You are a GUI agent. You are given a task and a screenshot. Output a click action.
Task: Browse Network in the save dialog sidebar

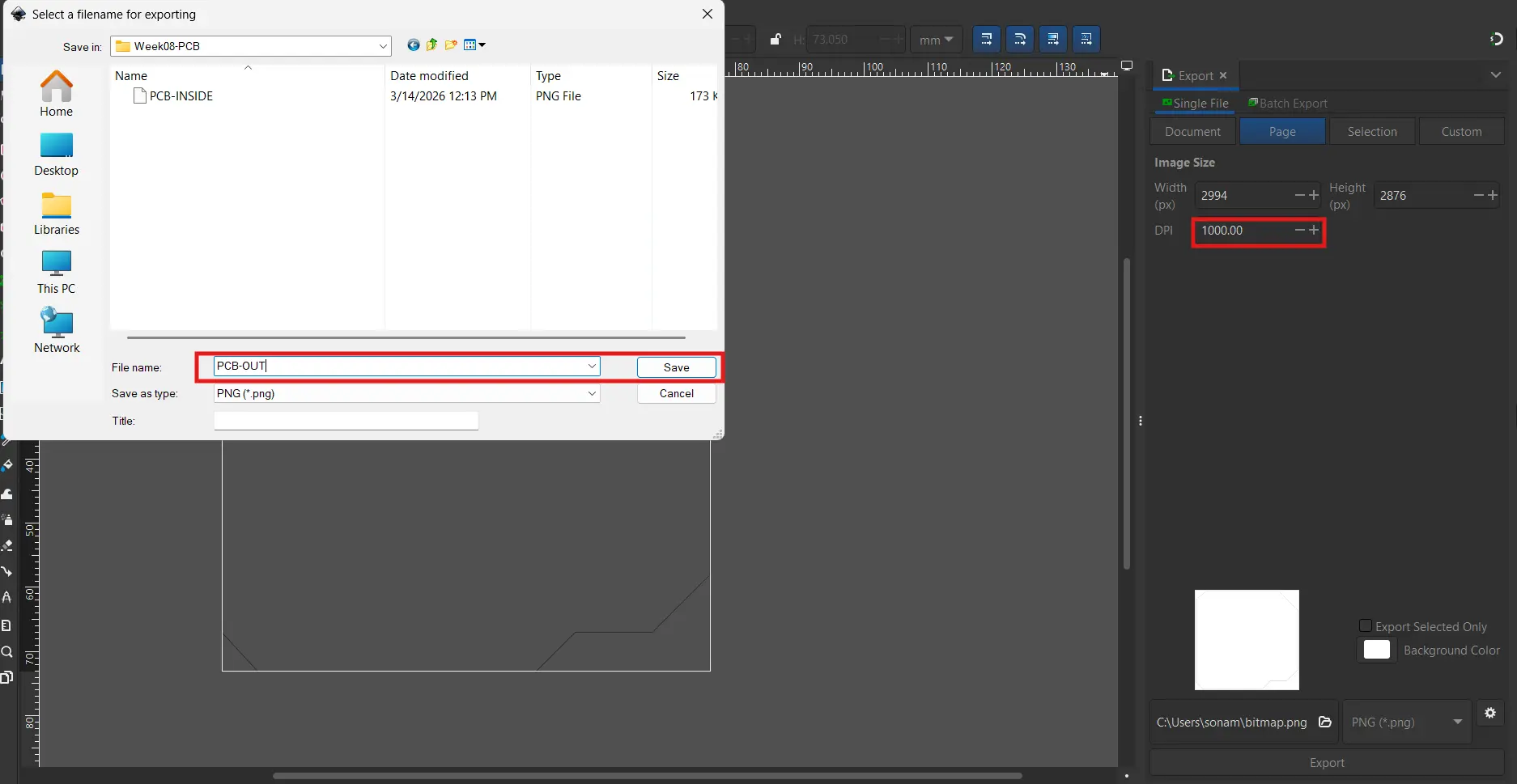pos(56,330)
